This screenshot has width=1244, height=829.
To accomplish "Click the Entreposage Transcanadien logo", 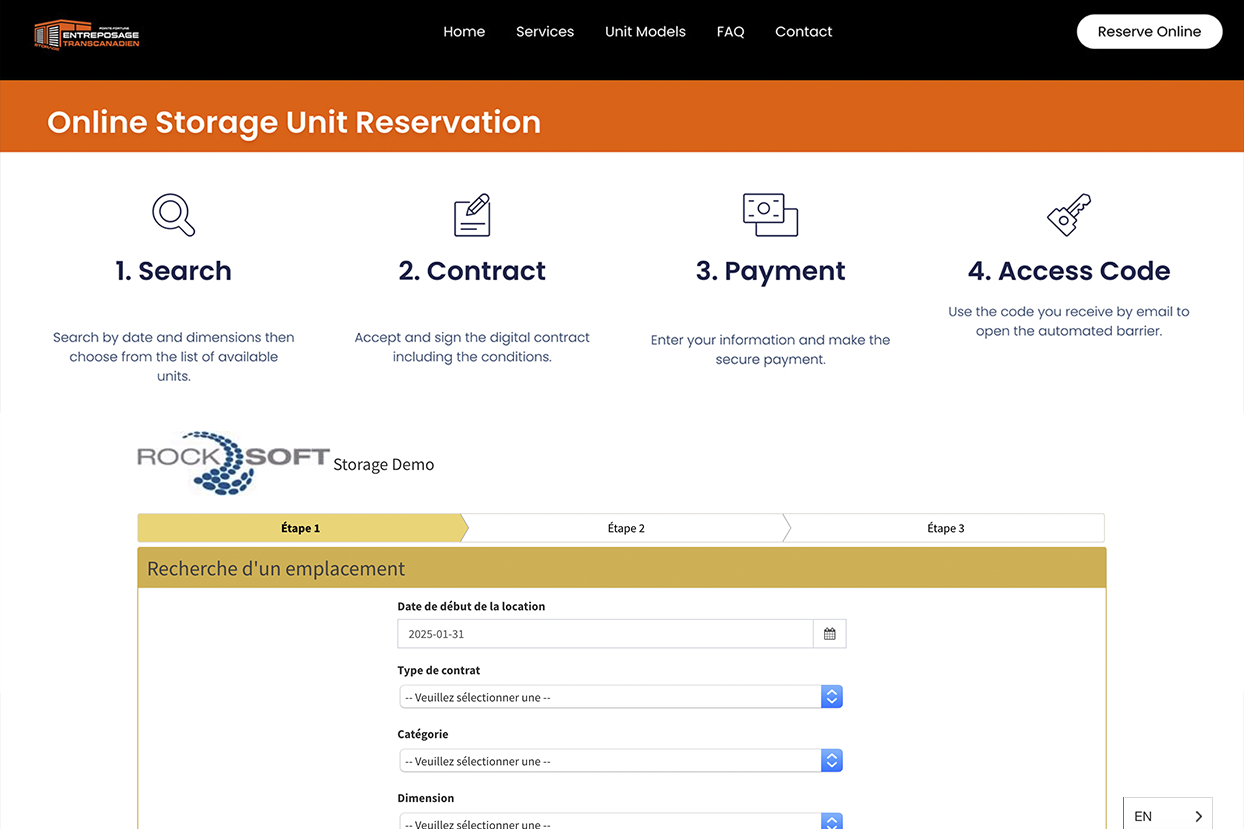I will tap(87, 33).
